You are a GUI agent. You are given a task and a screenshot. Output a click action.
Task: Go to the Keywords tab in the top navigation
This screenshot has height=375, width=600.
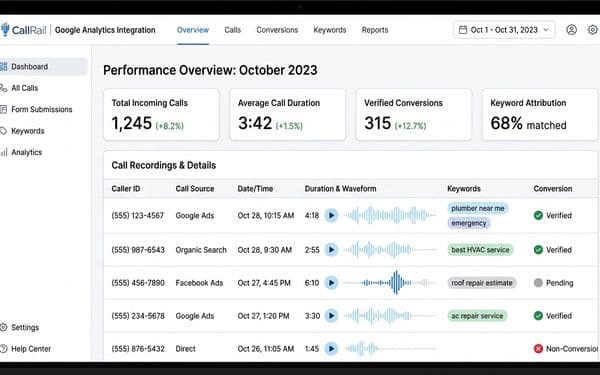(x=330, y=30)
